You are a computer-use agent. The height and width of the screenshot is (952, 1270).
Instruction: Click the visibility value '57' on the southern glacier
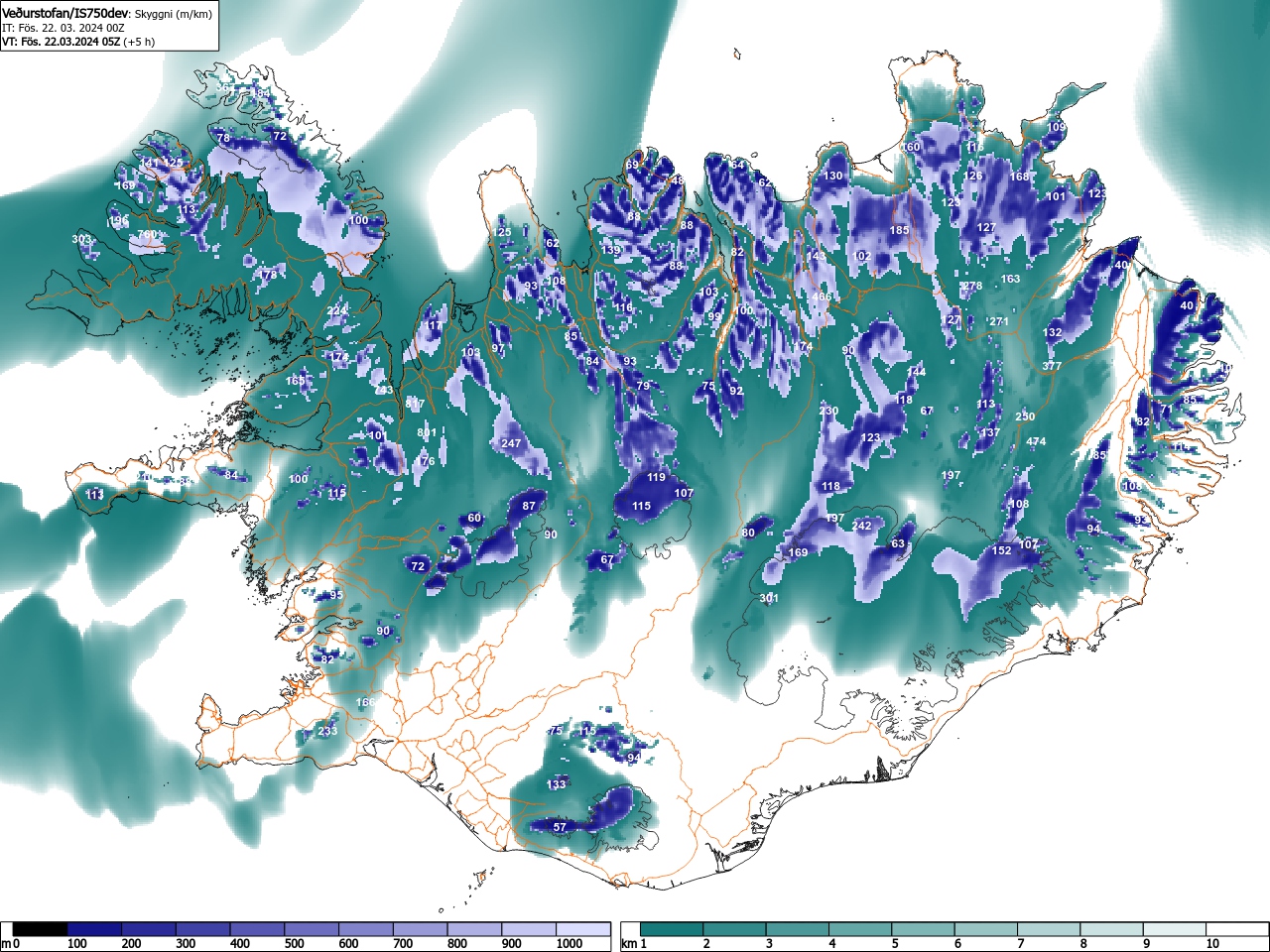click(x=560, y=827)
